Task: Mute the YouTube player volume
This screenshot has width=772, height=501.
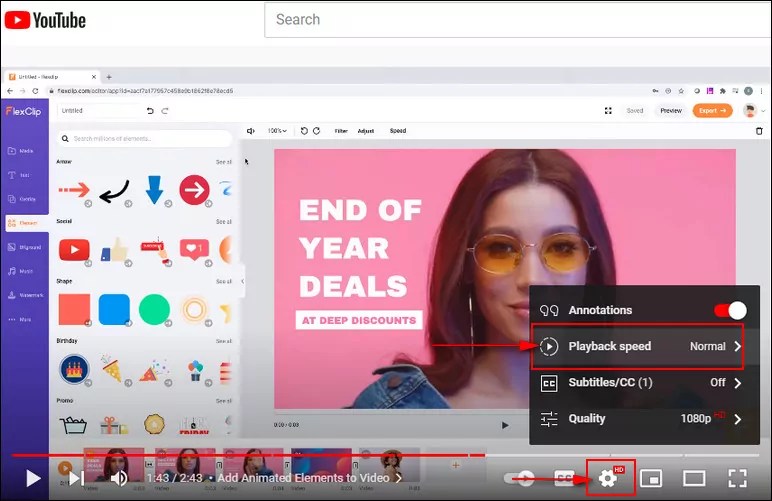Action: 119,478
